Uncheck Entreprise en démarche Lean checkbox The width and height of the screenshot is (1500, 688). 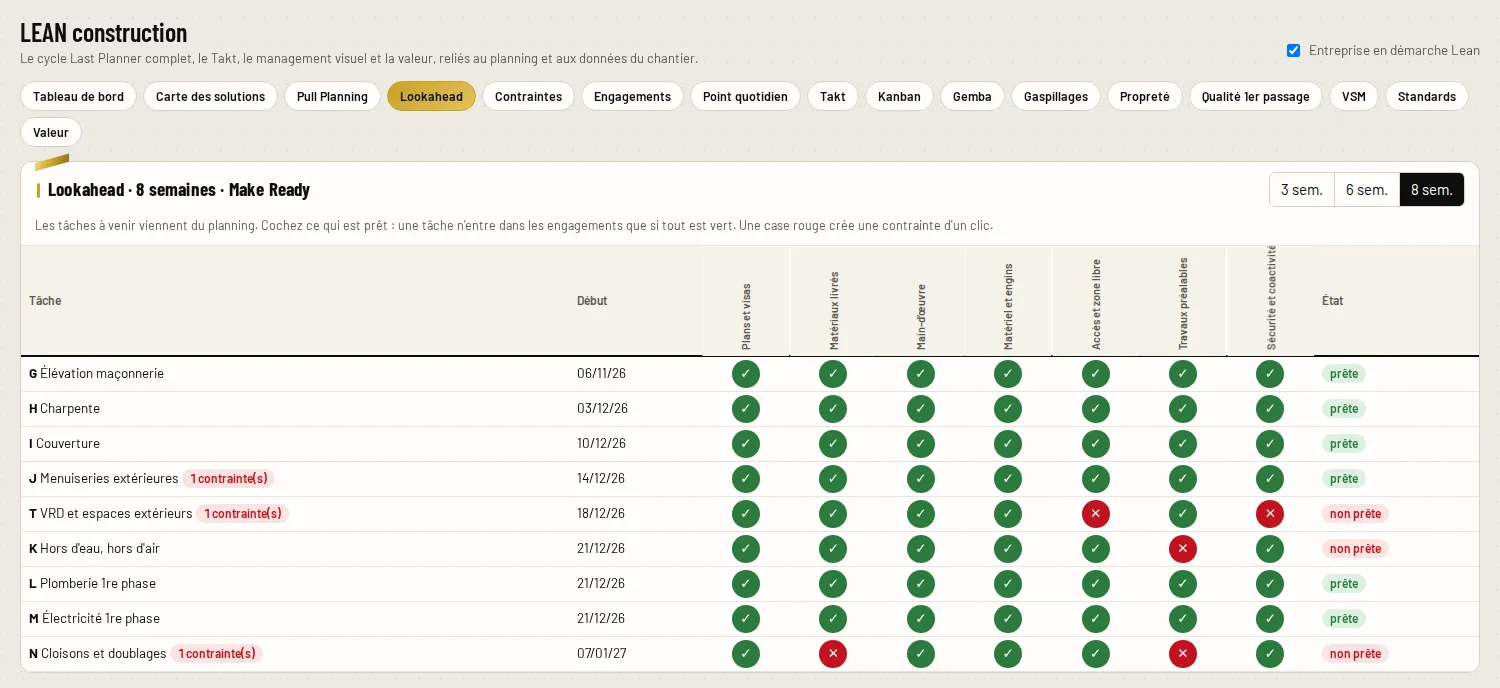pos(1293,51)
